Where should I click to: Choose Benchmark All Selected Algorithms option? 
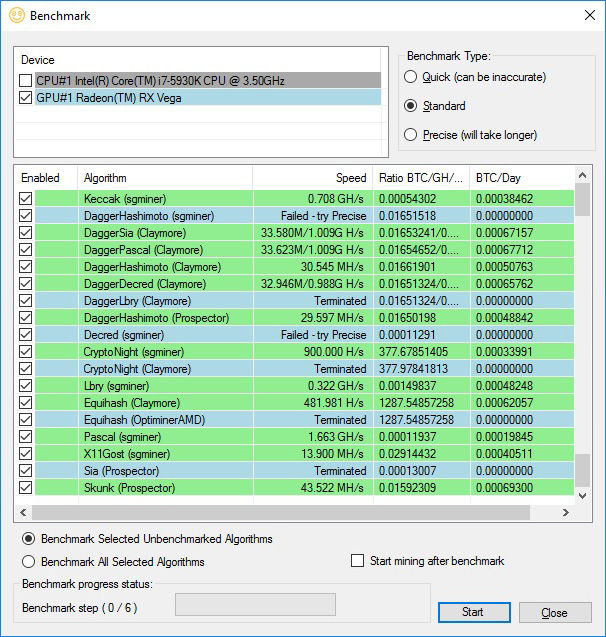(28, 562)
